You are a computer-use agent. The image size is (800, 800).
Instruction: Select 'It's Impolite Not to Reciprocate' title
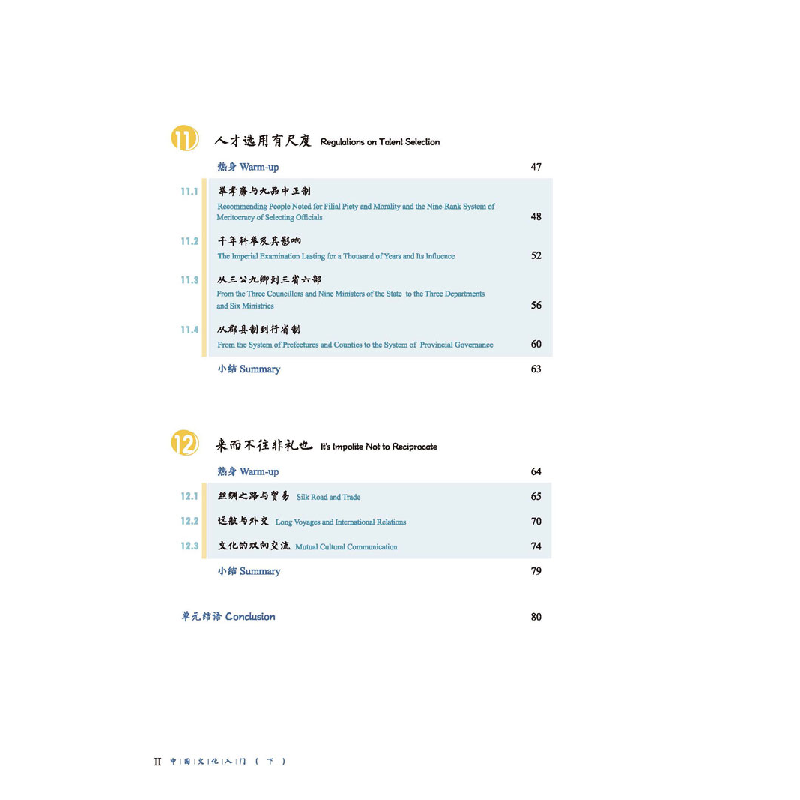coord(379,447)
